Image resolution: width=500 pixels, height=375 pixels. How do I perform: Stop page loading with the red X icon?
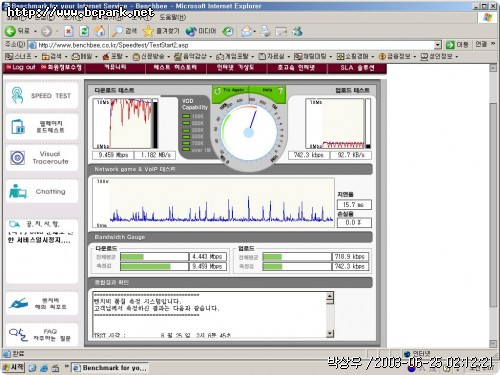pos(68,32)
